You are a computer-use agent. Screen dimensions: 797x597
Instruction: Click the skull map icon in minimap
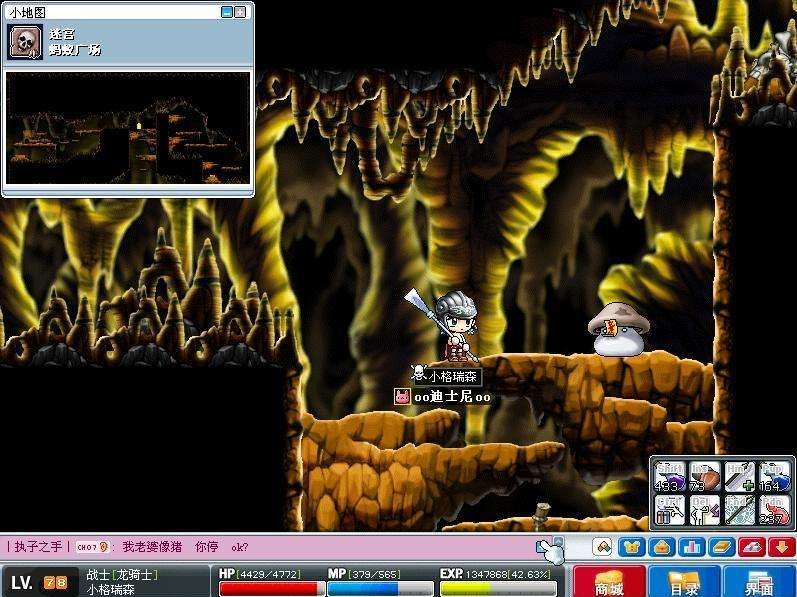[25, 42]
